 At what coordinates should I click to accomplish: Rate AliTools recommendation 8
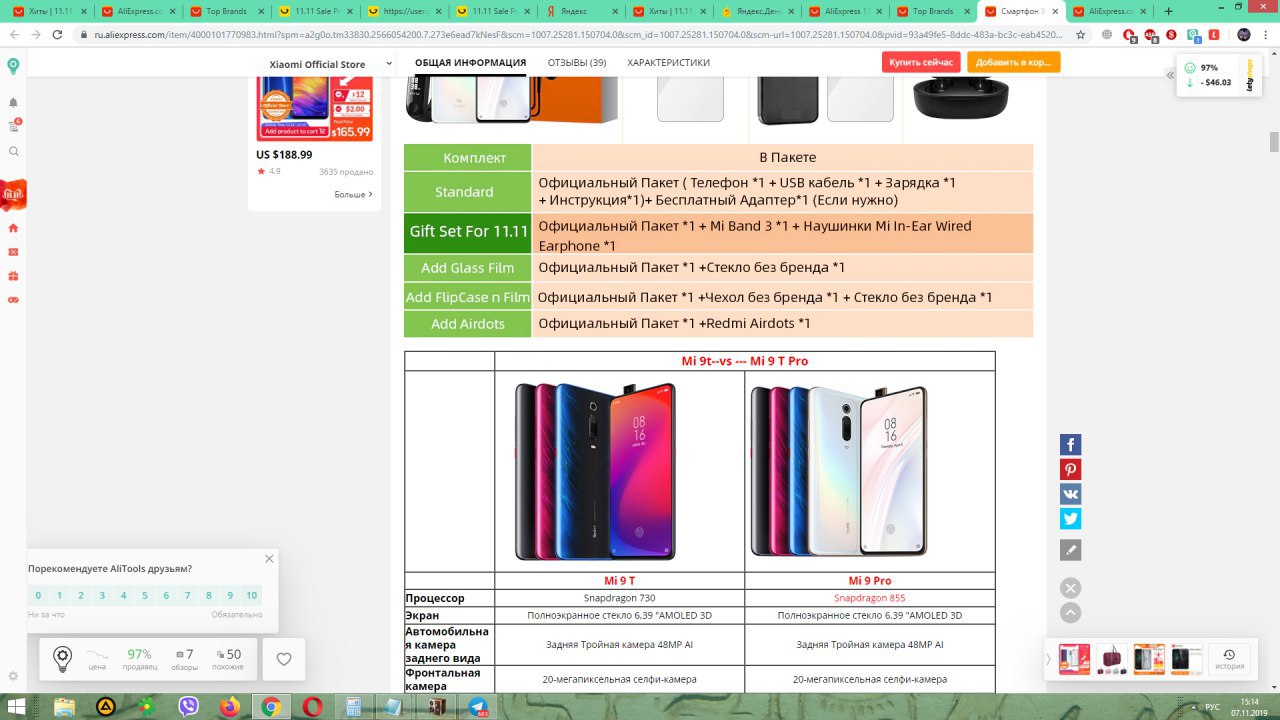[208, 595]
